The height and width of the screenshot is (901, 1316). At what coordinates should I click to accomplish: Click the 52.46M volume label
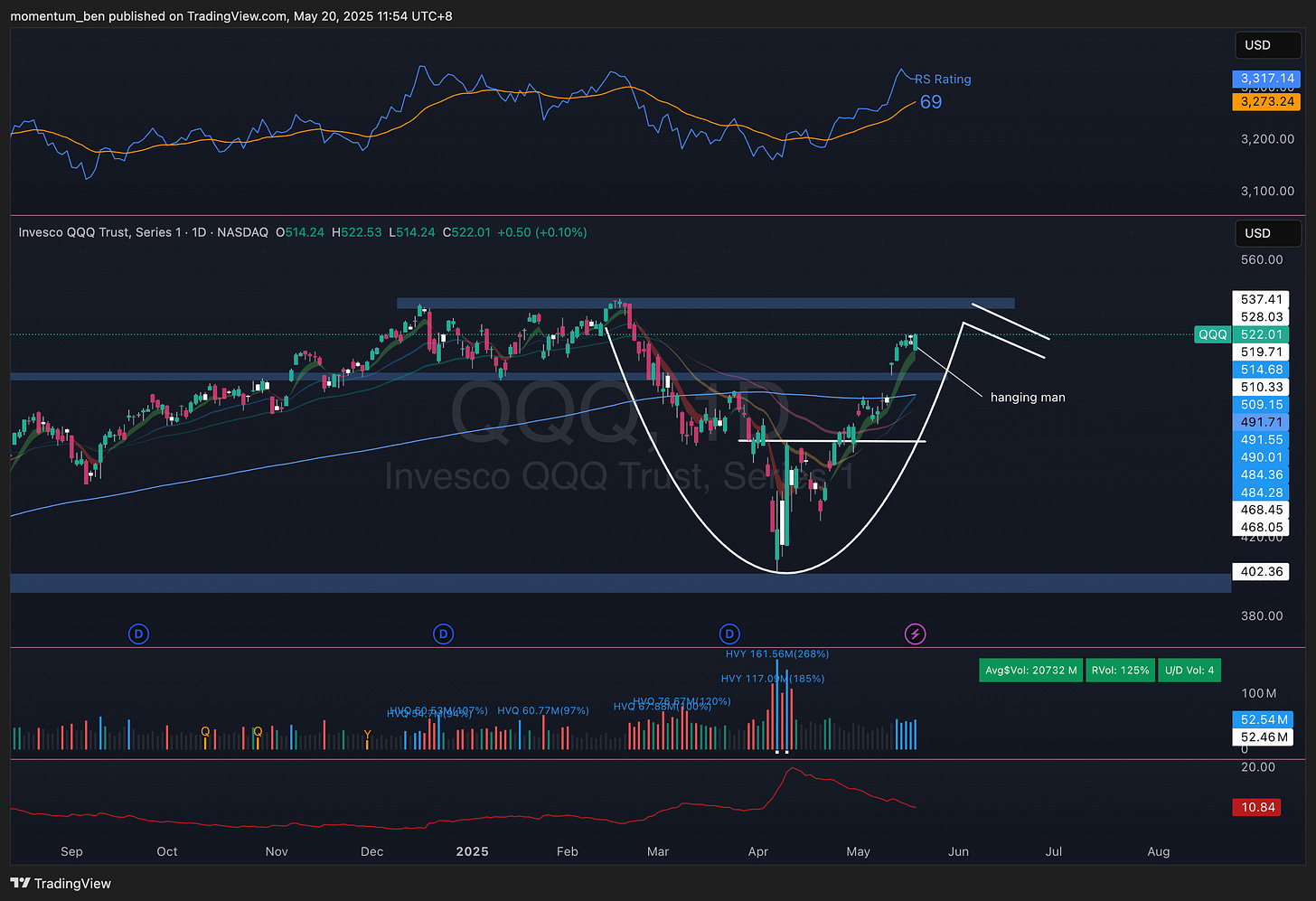pos(1264,737)
